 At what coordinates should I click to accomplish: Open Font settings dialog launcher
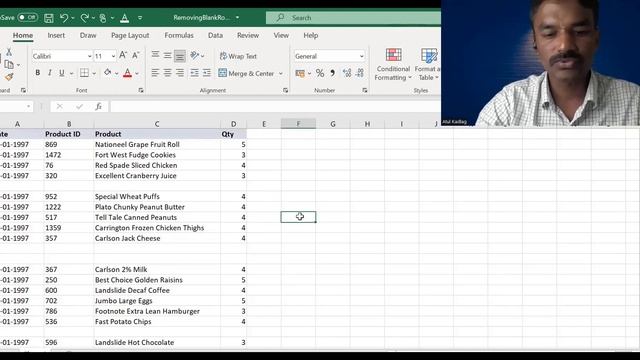141,90
